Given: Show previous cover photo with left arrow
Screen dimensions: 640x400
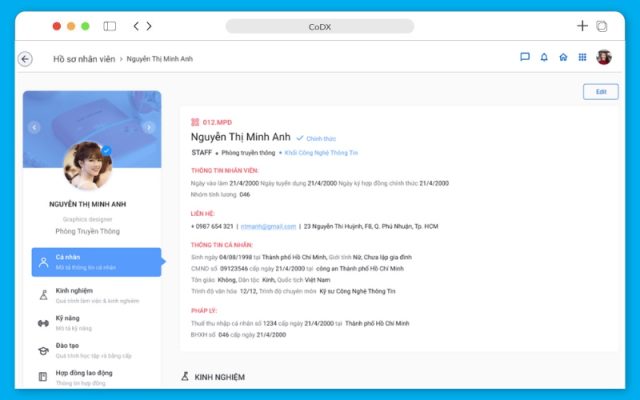Looking at the screenshot, I should 34,127.
